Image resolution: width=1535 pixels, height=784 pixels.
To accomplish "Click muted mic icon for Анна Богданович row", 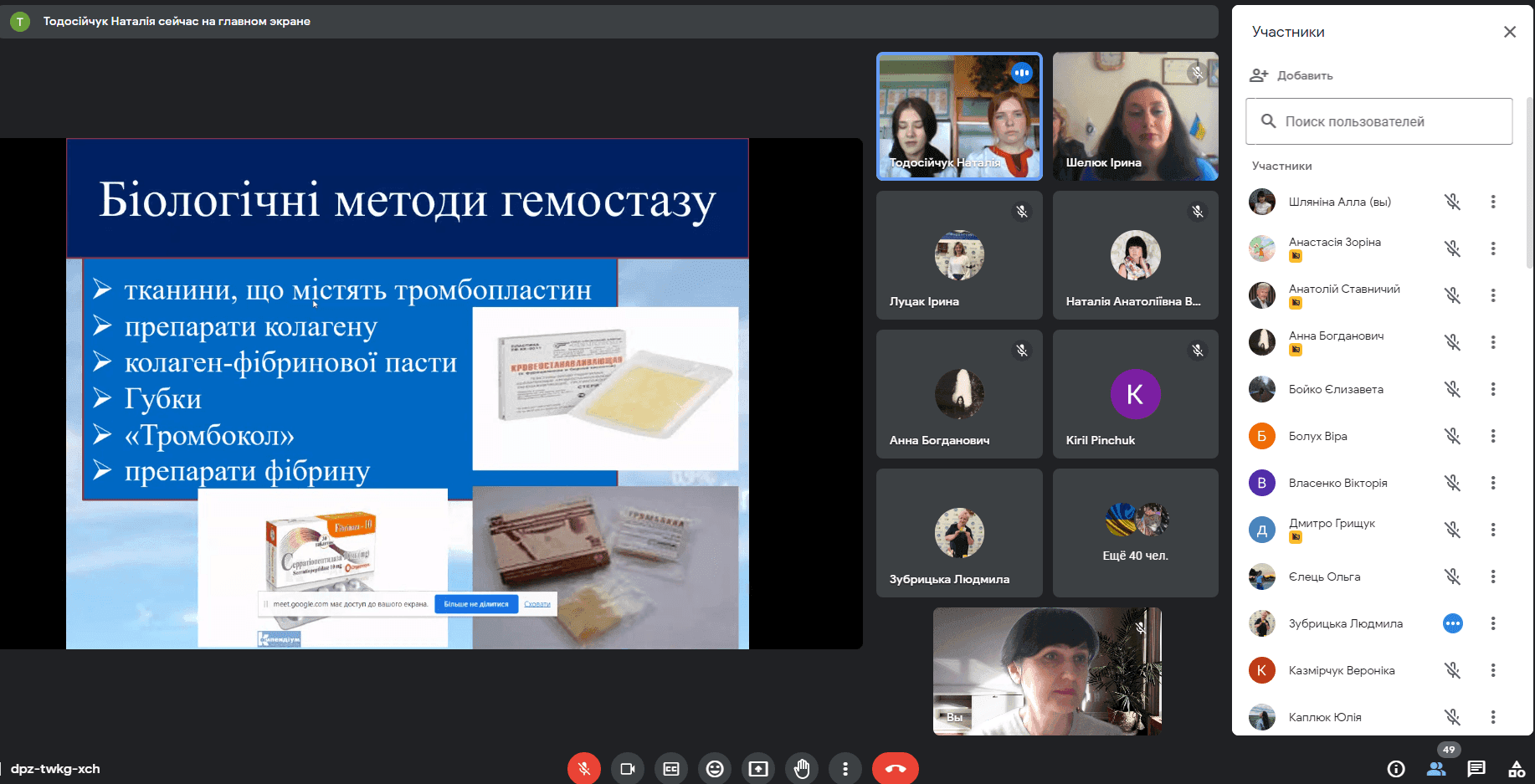I will click(x=1453, y=342).
